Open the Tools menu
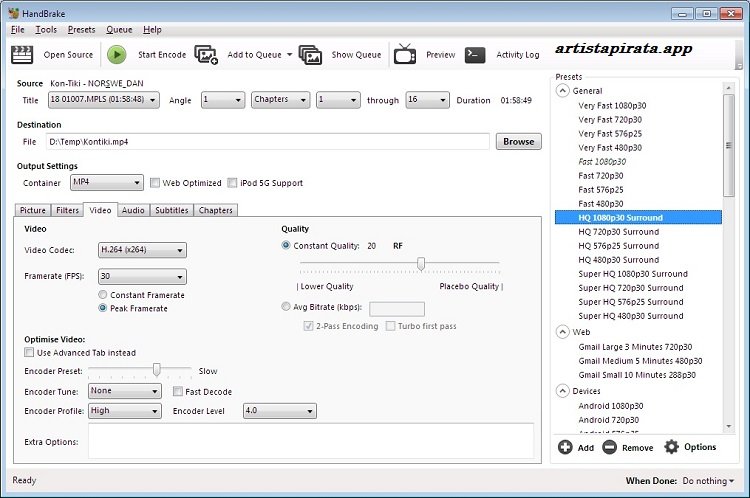This screenshot has width=750, height=498. click(x=46, y=30)
